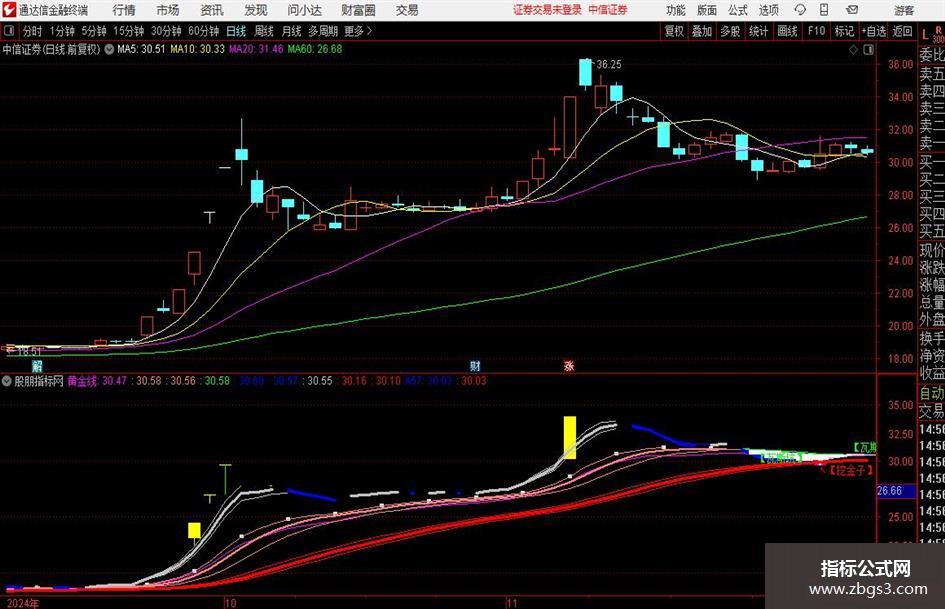
Task: Switch to 15分钟 period tab
Action: coord(129,31)
